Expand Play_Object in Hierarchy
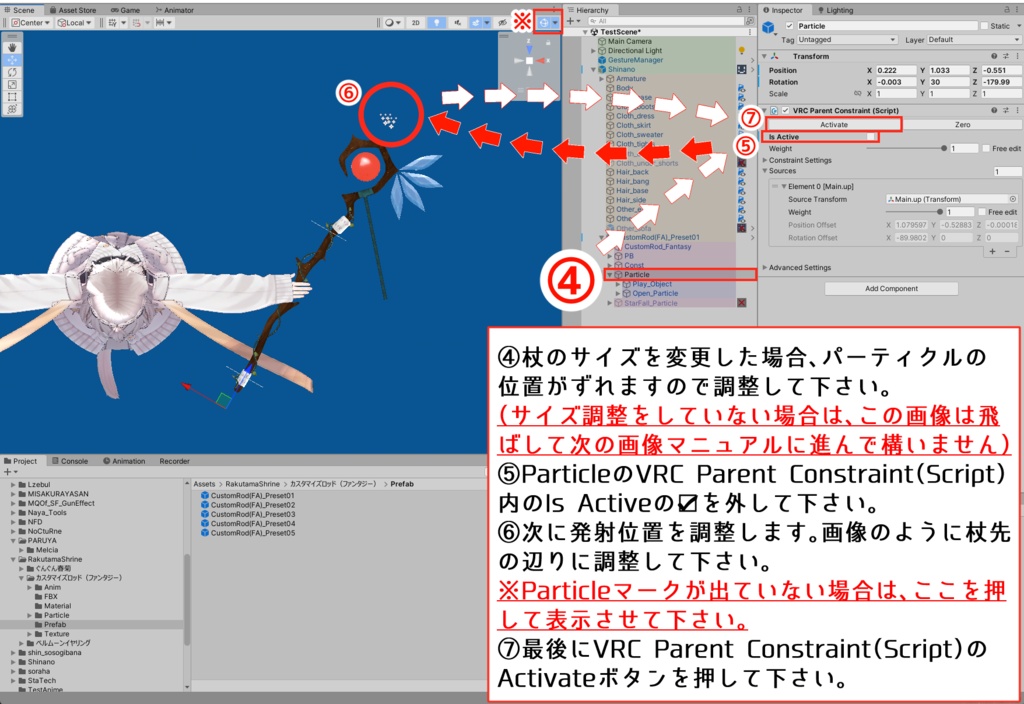Image resolution: width=1024 pixels, height=704 pixels. click(618, 284)
